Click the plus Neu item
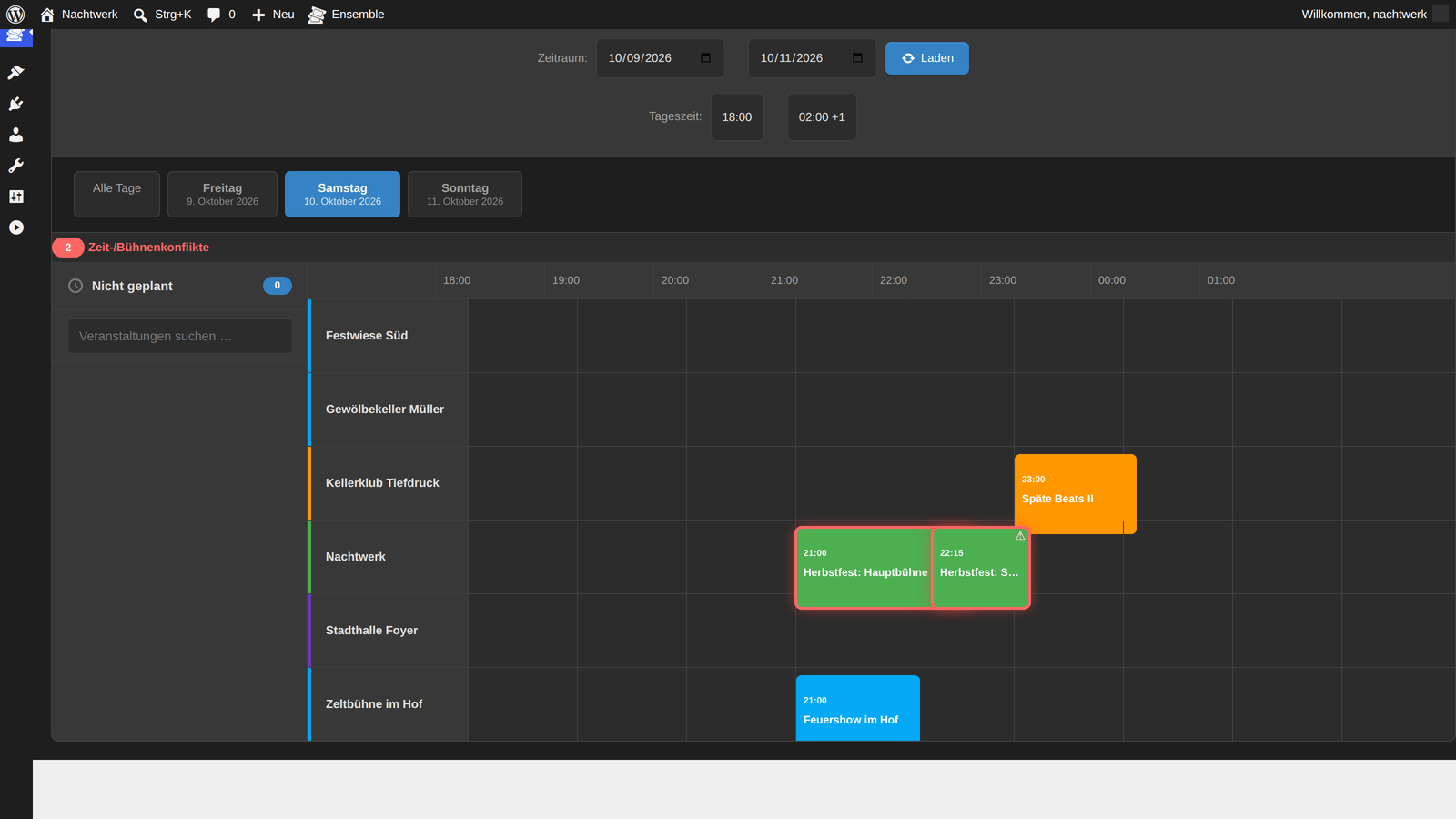Viewport: 1456px width, 819px height. [273, 15]
